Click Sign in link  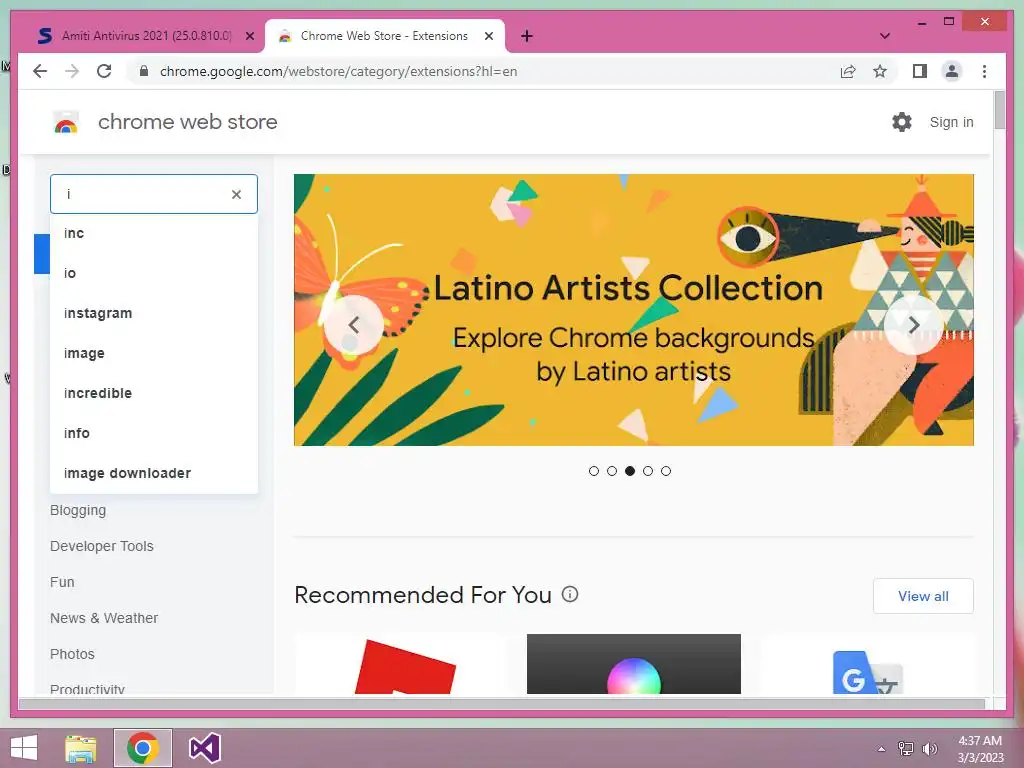(x=952, y=122)
